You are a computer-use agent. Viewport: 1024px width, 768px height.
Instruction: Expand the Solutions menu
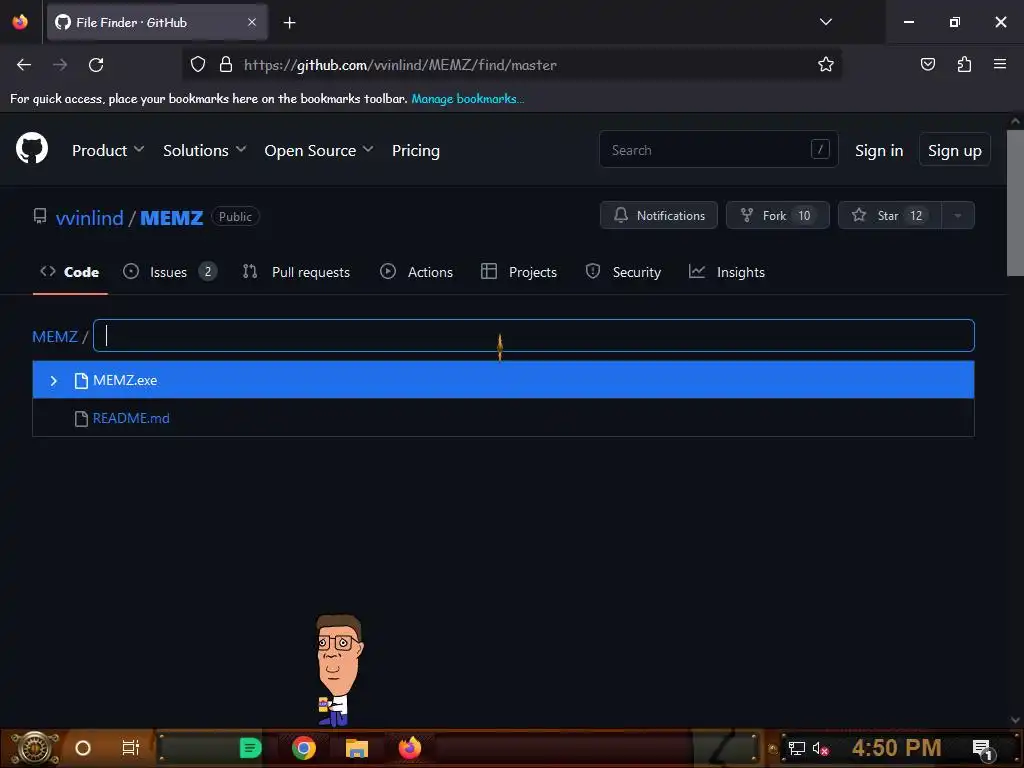click(x=204, y=150)
